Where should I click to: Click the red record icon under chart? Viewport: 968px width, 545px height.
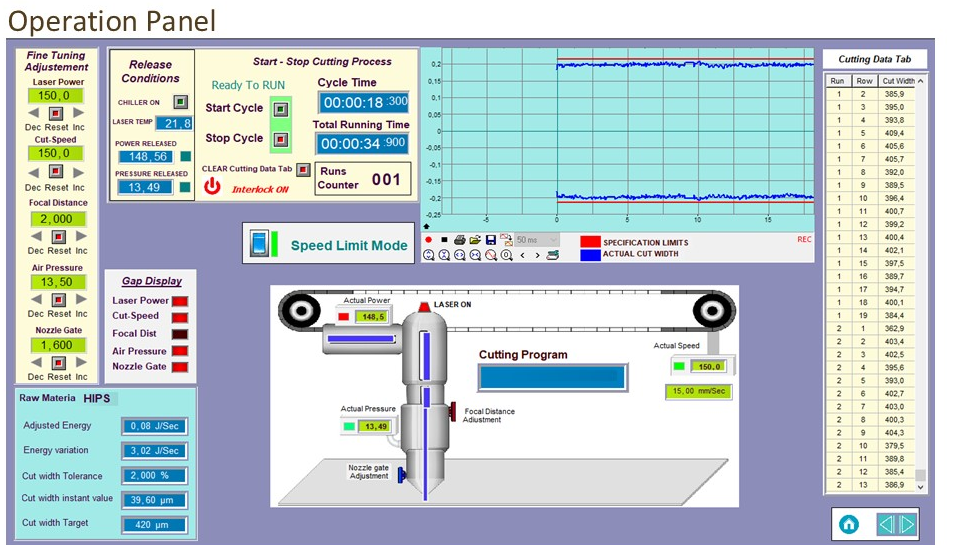click(428, 240)
